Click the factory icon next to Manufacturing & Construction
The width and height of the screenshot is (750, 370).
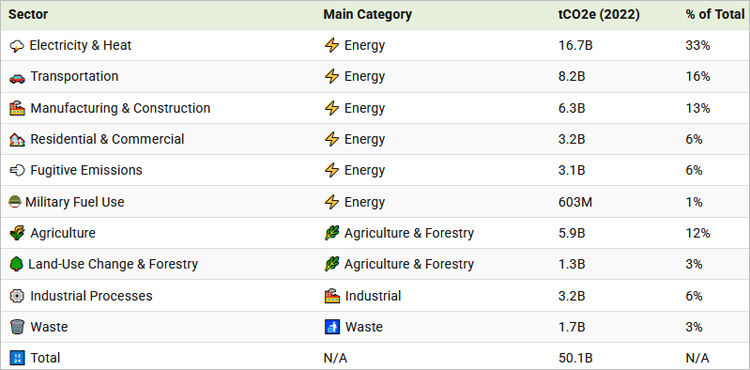(x=17, y=109)
